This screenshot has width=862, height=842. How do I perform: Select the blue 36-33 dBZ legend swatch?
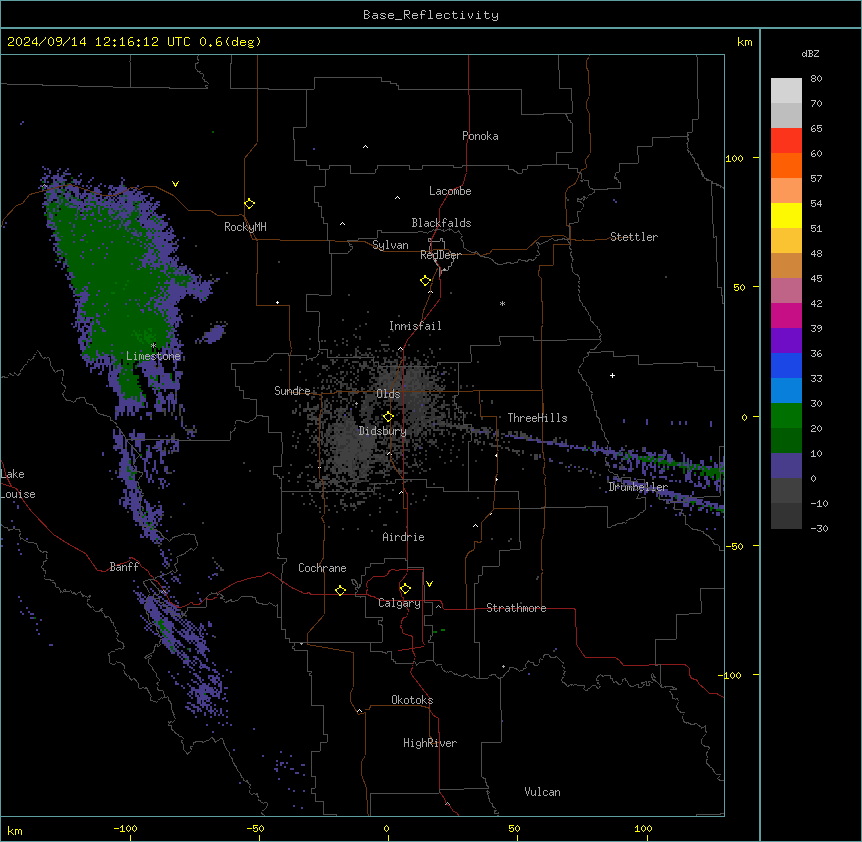[786, 365]
